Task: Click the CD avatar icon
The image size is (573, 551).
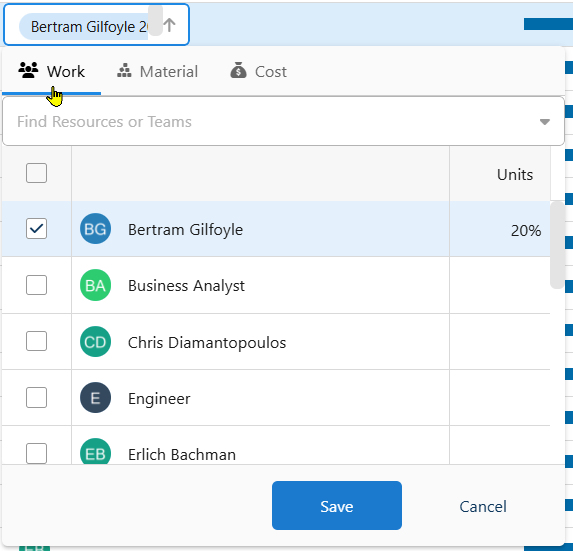Action: [x=95, y=341]
